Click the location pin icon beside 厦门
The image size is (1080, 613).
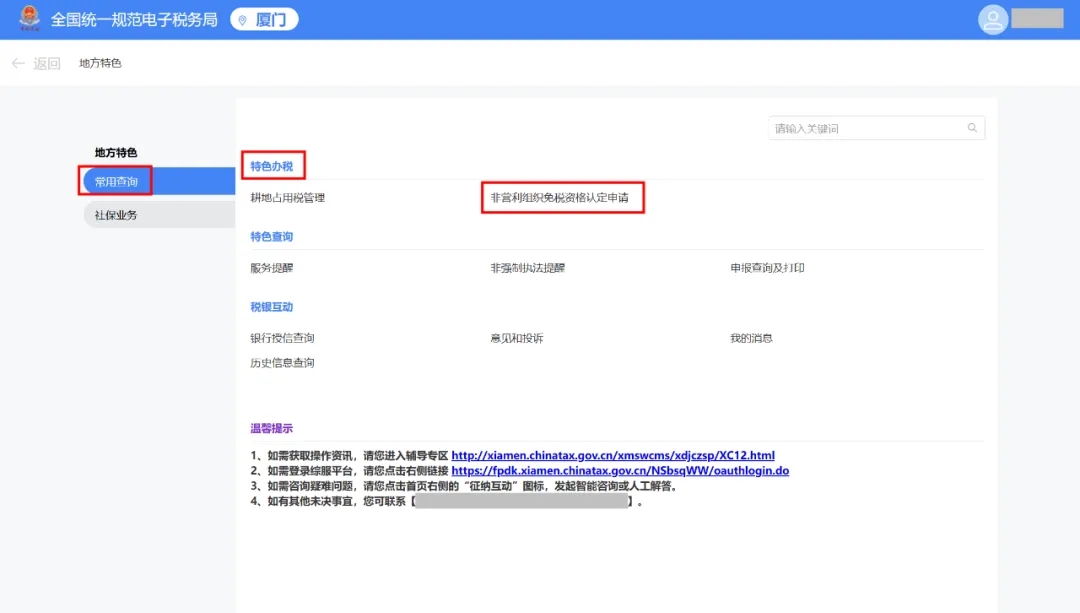click(x=242, y=20)
